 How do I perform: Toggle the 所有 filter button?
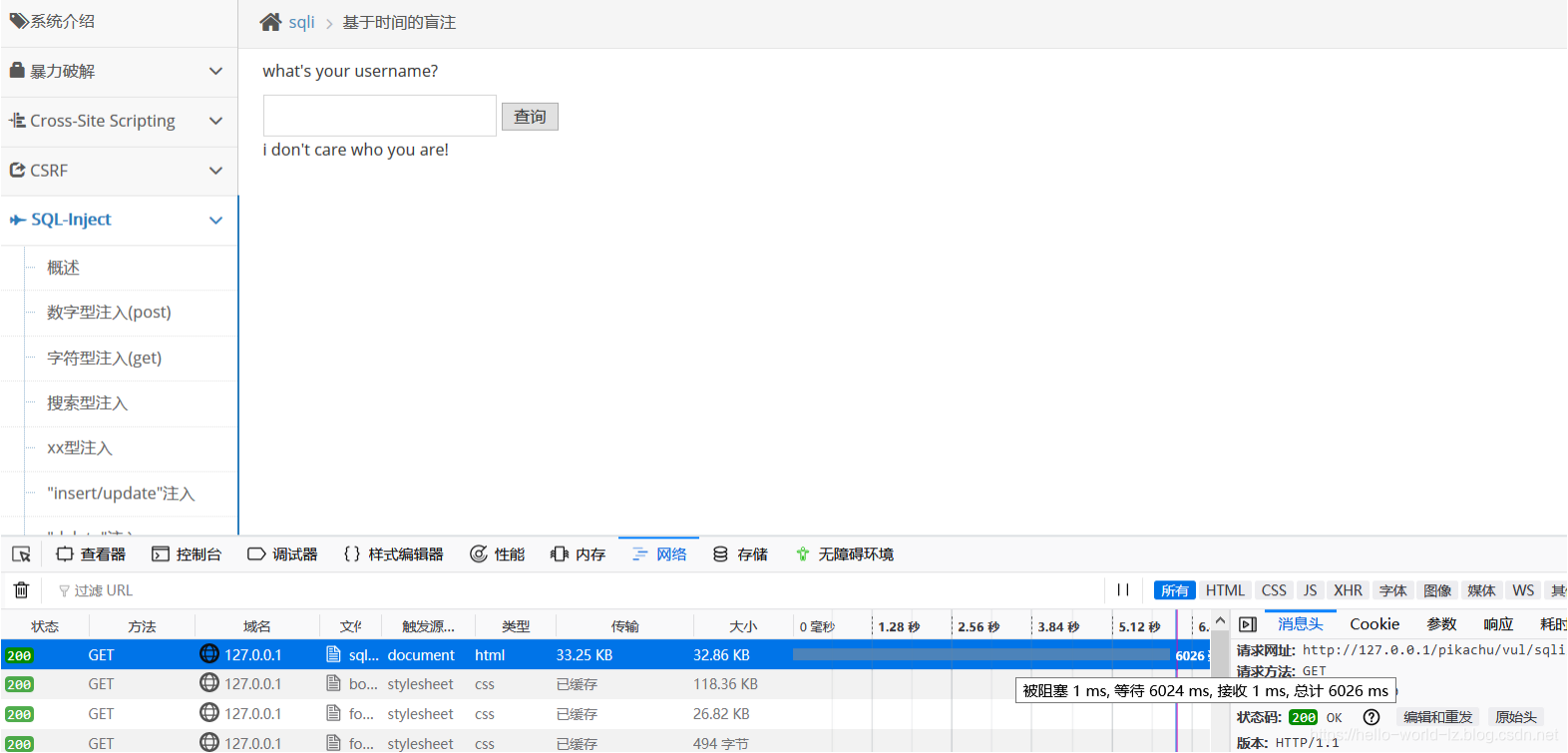click(1175, 590)
